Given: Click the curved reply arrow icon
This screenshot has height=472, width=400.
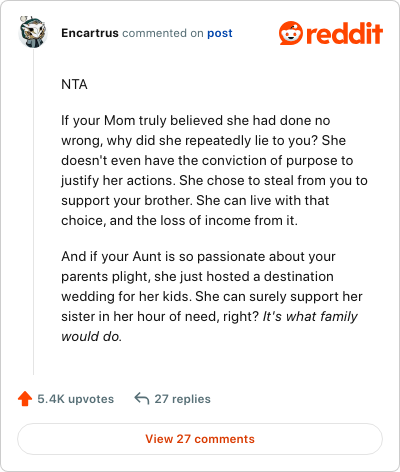Looking at the screenshot, I should (142, 398).
